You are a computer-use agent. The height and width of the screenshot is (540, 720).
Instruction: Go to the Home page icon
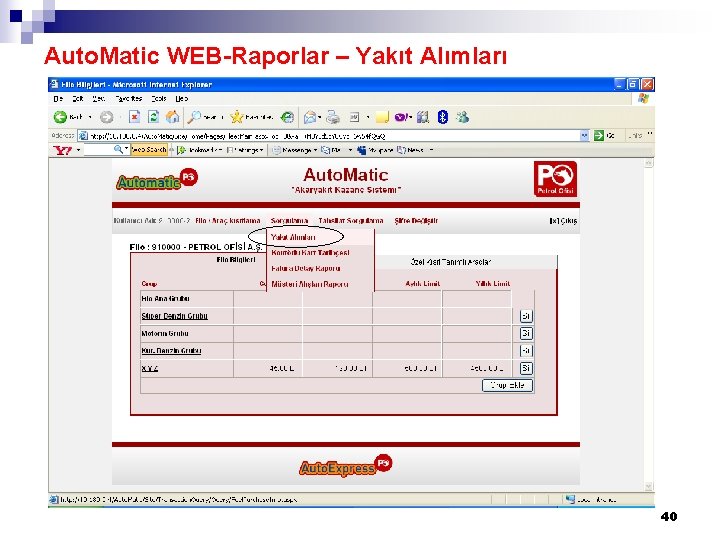(x=173, y=117)
